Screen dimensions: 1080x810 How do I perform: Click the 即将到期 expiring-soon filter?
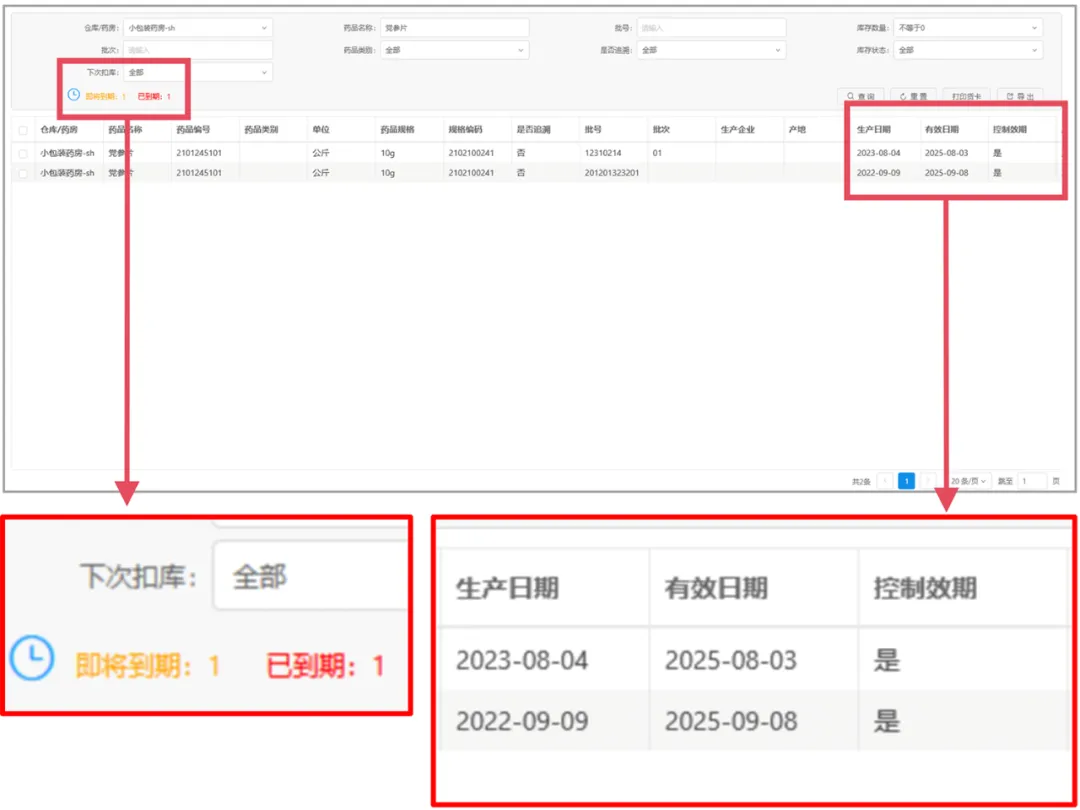pyautogui.click(x=105, y=96)
